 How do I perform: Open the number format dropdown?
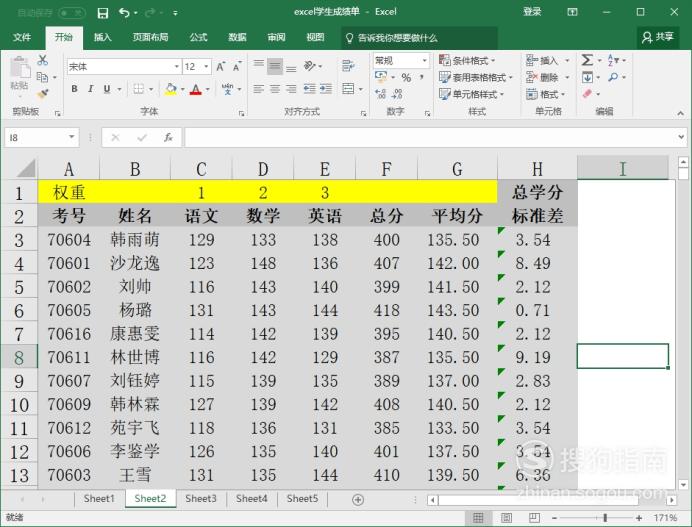(425, 60)
